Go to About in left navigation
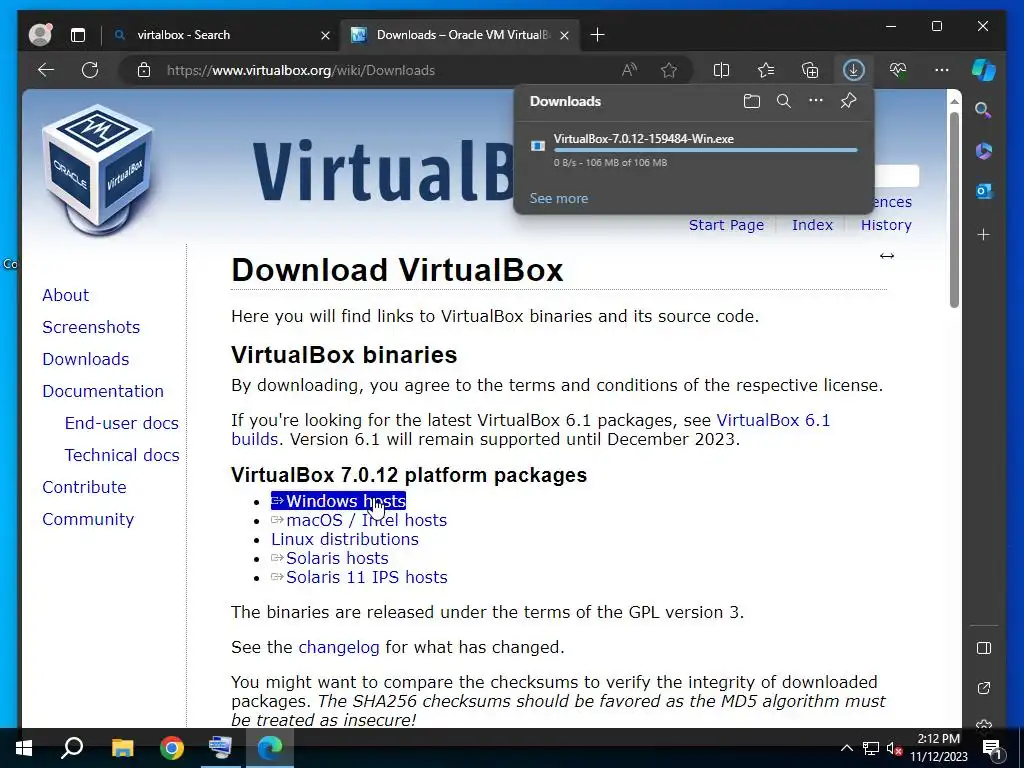This screenshot has height=768, width=1024. [x=65, y=295]
